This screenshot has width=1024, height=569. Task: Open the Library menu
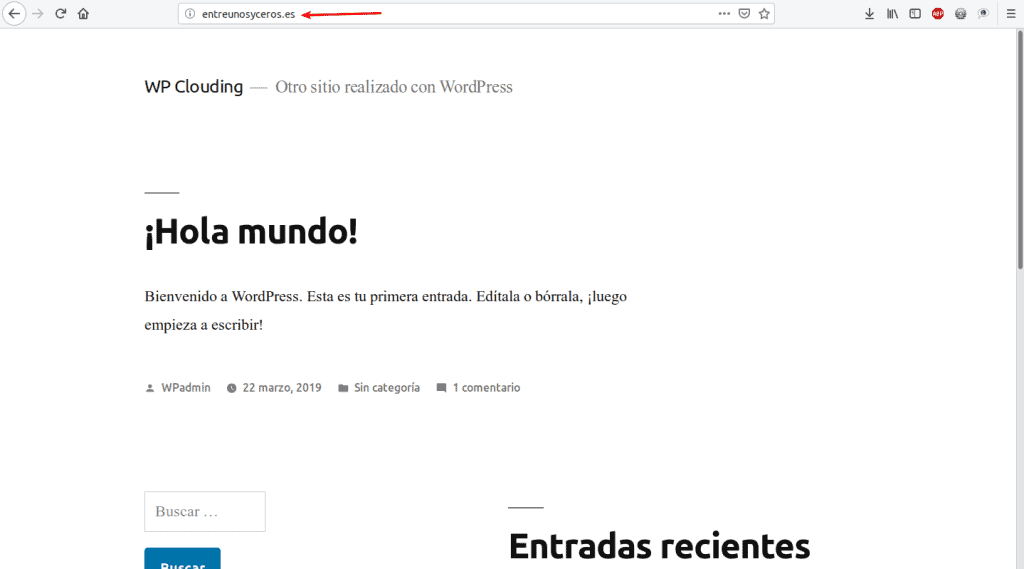coord(892,14)
